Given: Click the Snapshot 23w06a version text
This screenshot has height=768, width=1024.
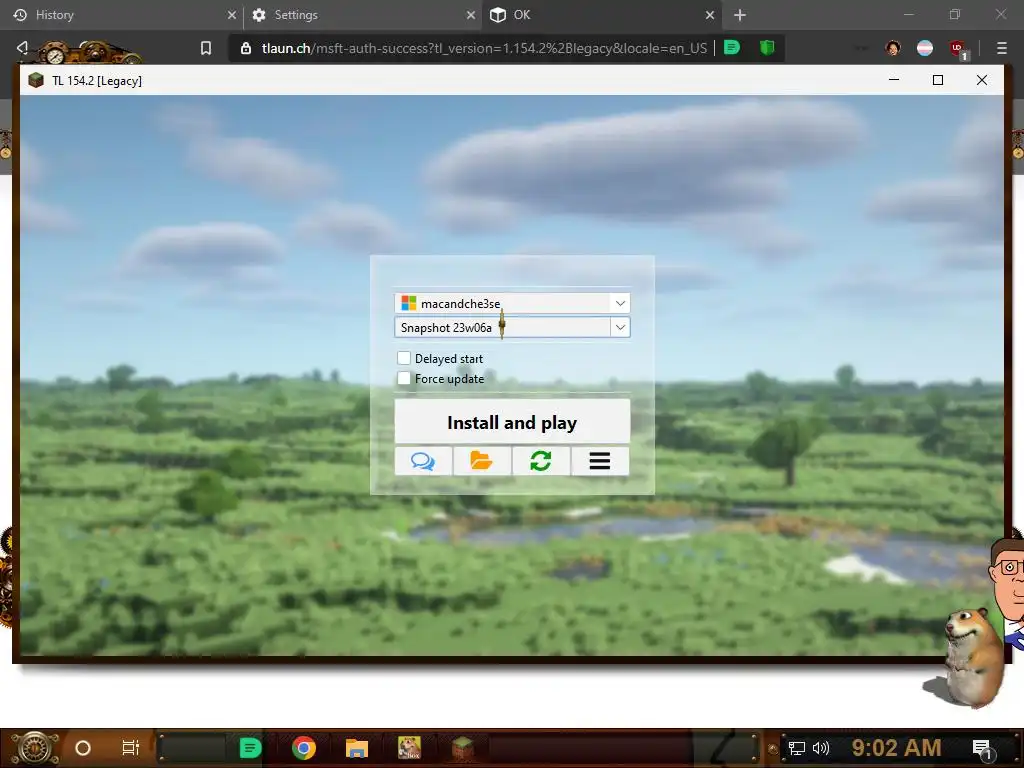Looking at the screenshot, I should pos(446,328).
